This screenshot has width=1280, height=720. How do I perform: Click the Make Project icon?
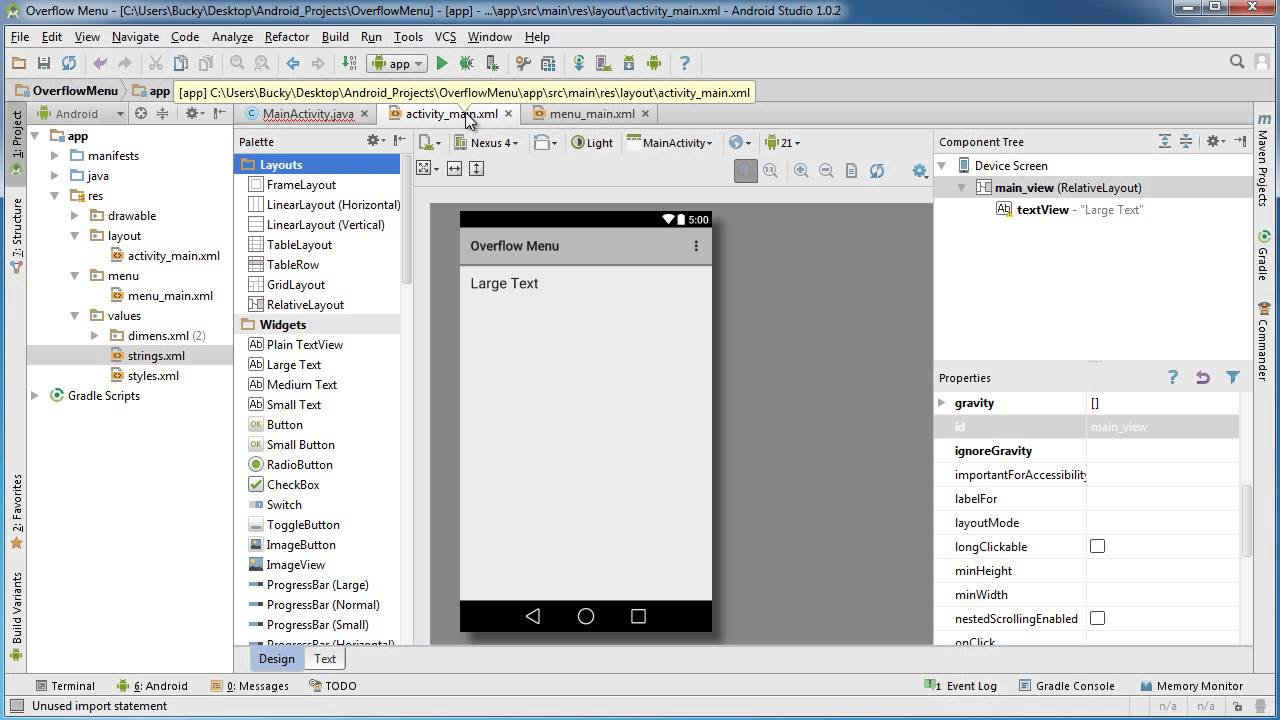pyautogui.click(x=349, y=63)
